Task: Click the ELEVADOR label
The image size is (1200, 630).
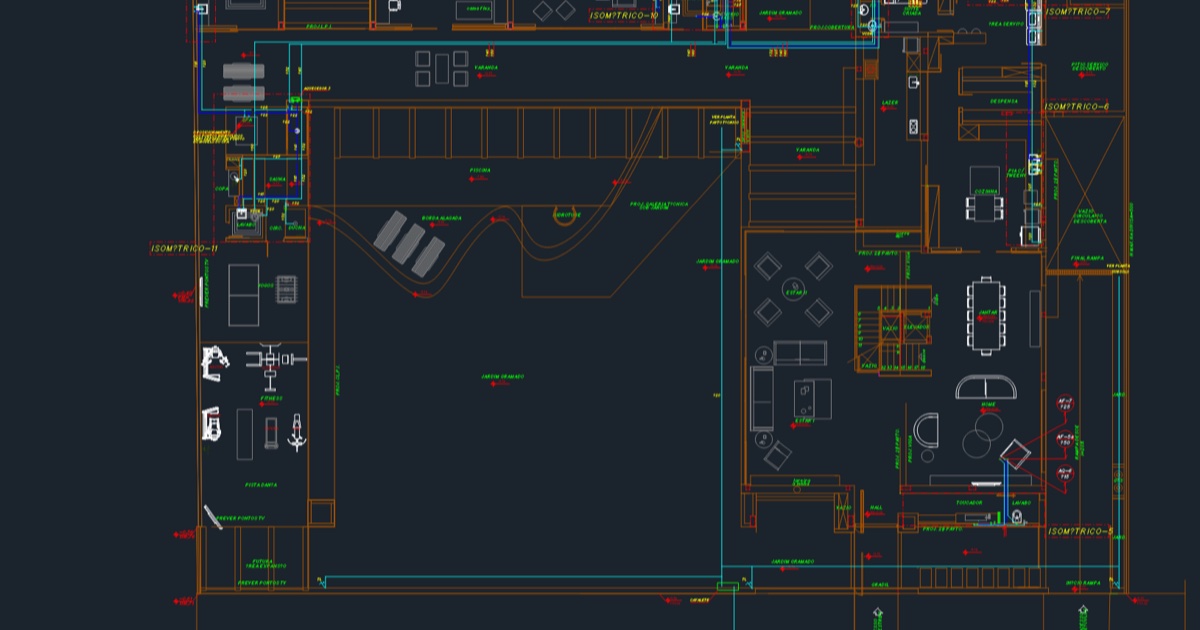Action: 917,327
